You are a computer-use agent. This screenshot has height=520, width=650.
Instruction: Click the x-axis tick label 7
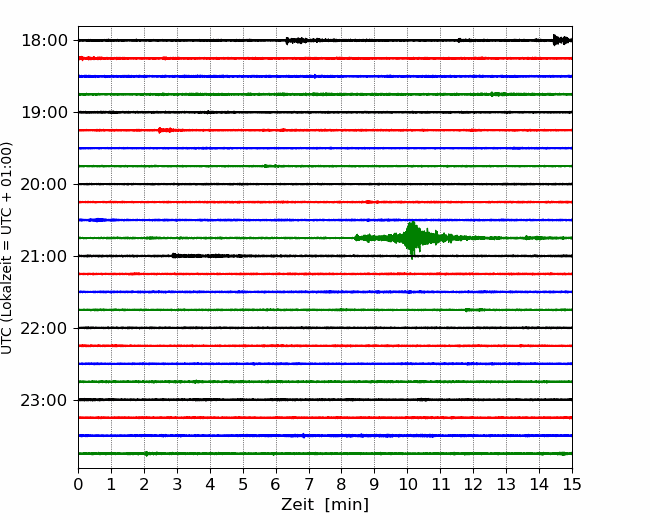click(x=309, y=484)
